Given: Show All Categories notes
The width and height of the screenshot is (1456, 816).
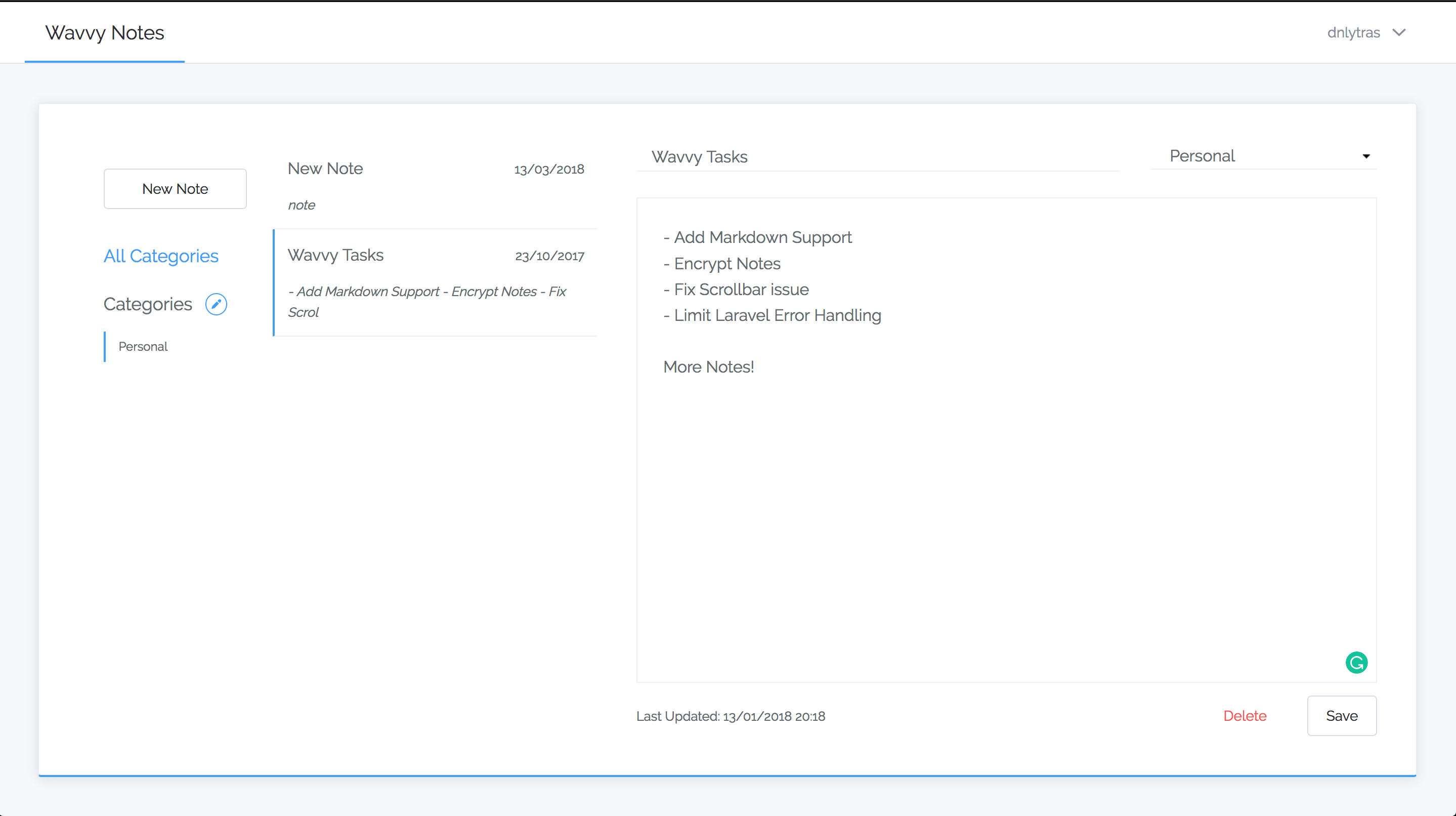Looking at the screenshot, I should click(161, 256).
